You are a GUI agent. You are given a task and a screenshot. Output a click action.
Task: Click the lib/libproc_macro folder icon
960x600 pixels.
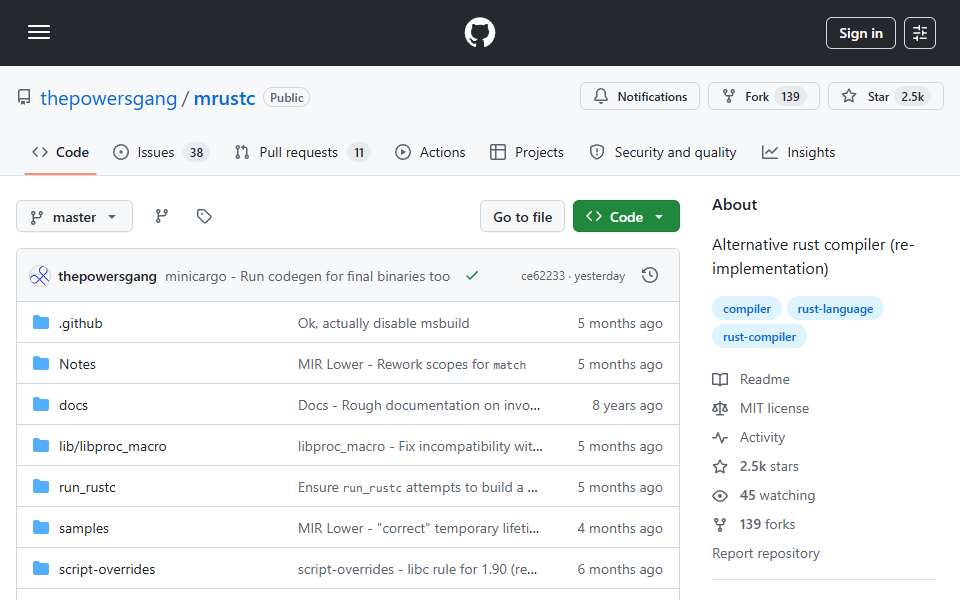[41, 446]
